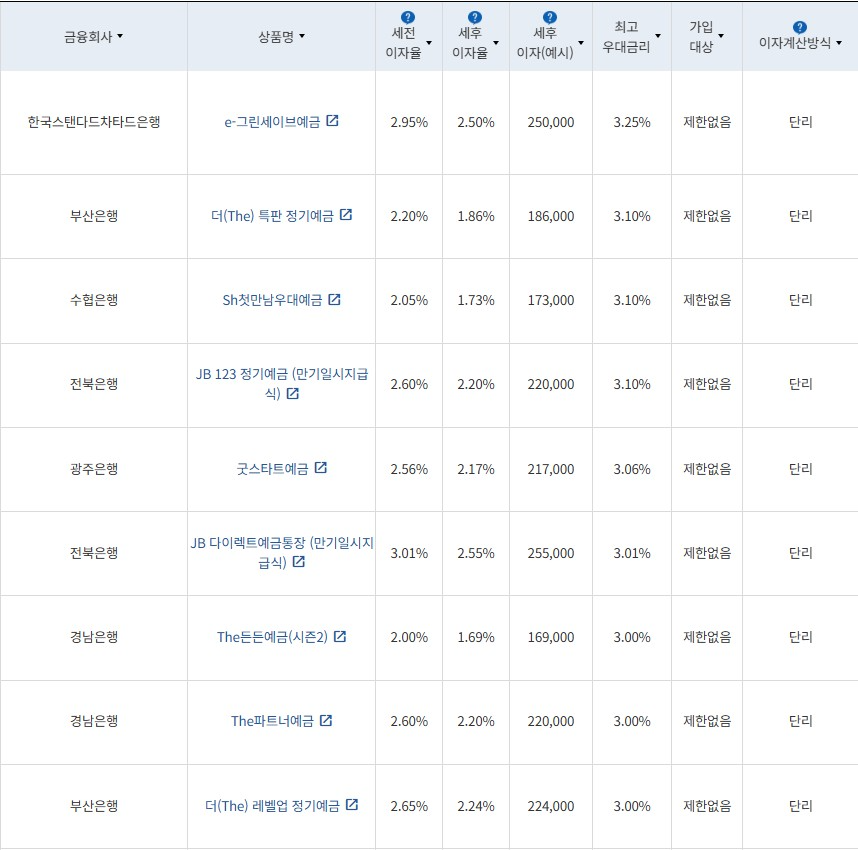Open the e-그린세이브예금 product link
858x850 pixels.
(x=274, y=119)
